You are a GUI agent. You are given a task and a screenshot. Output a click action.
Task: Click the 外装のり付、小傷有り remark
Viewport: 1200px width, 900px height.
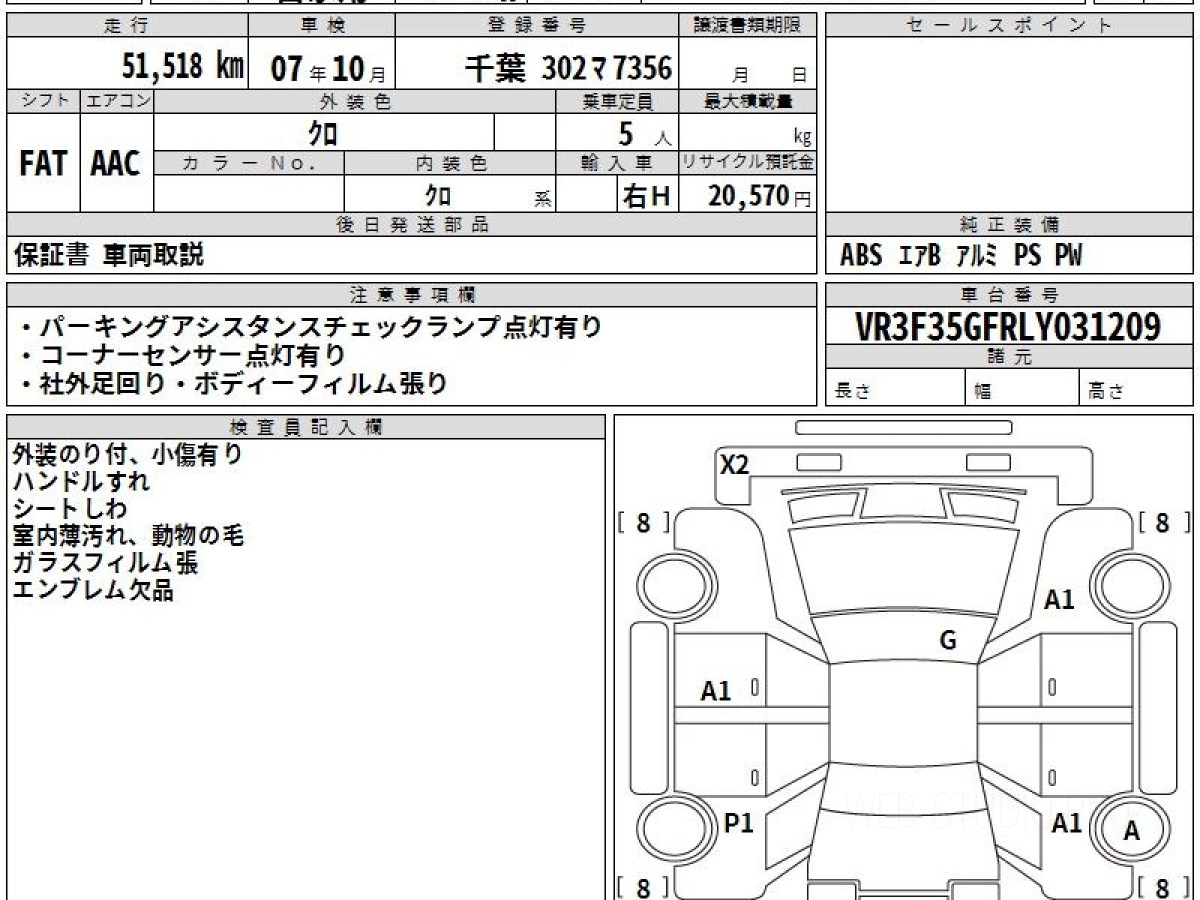click(128, 455)
